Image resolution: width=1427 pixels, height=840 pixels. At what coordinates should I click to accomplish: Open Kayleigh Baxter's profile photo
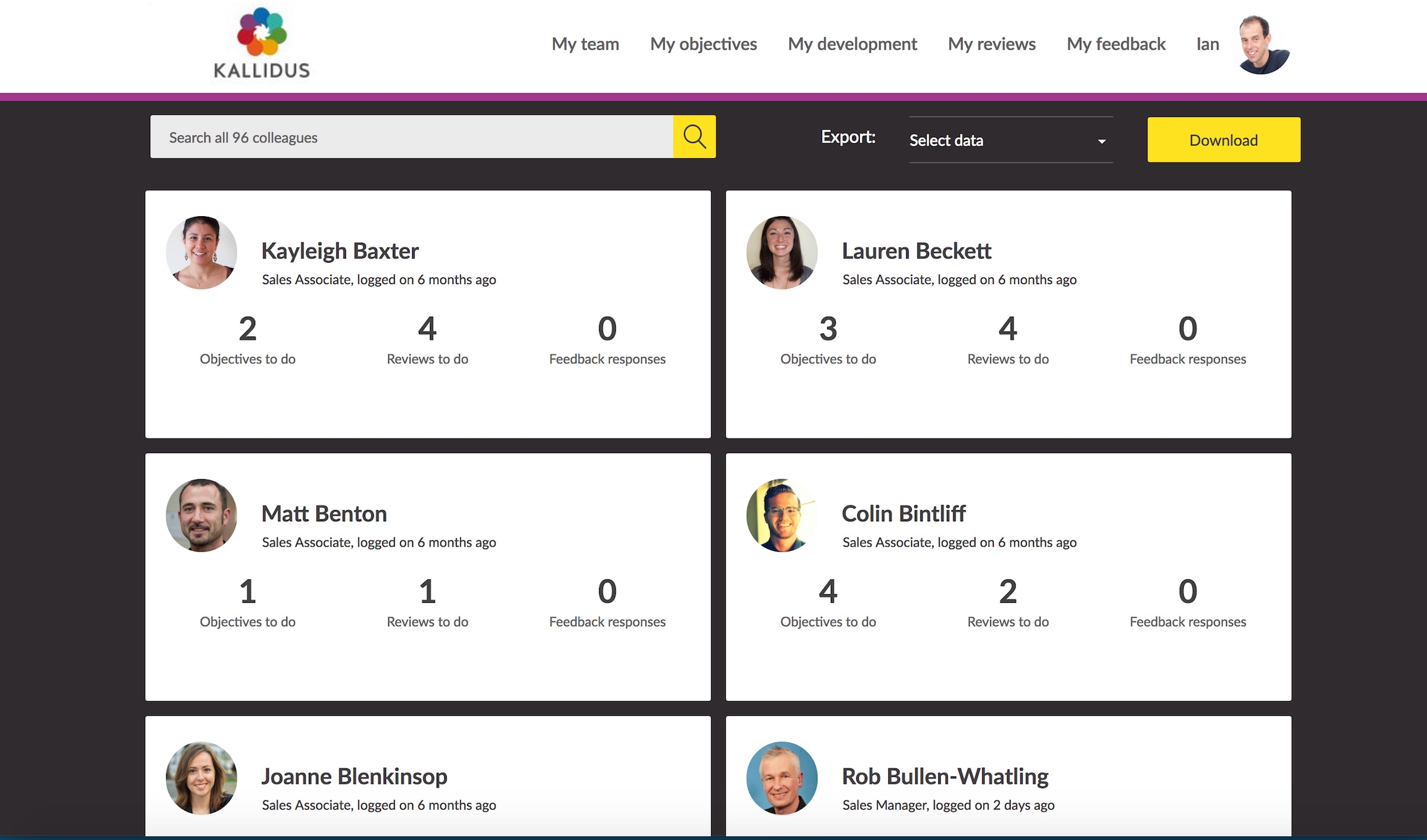point(201,253)
